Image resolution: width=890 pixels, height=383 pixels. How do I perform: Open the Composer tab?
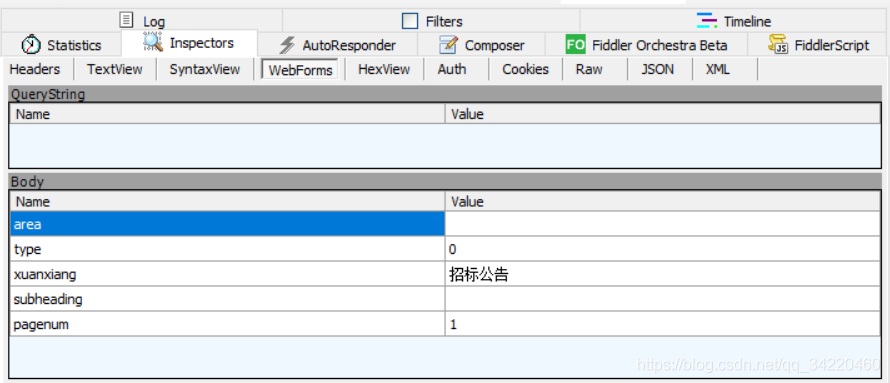[481, 45]
